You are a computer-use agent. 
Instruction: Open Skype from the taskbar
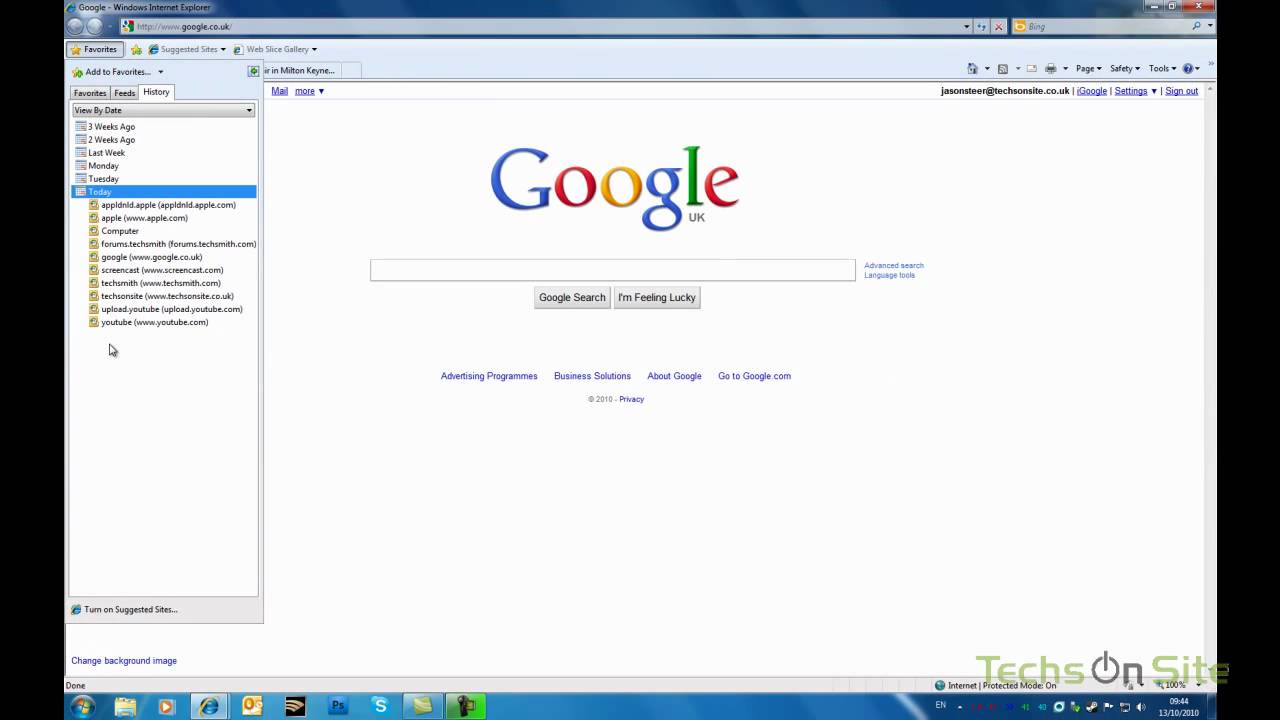point(380,706)
